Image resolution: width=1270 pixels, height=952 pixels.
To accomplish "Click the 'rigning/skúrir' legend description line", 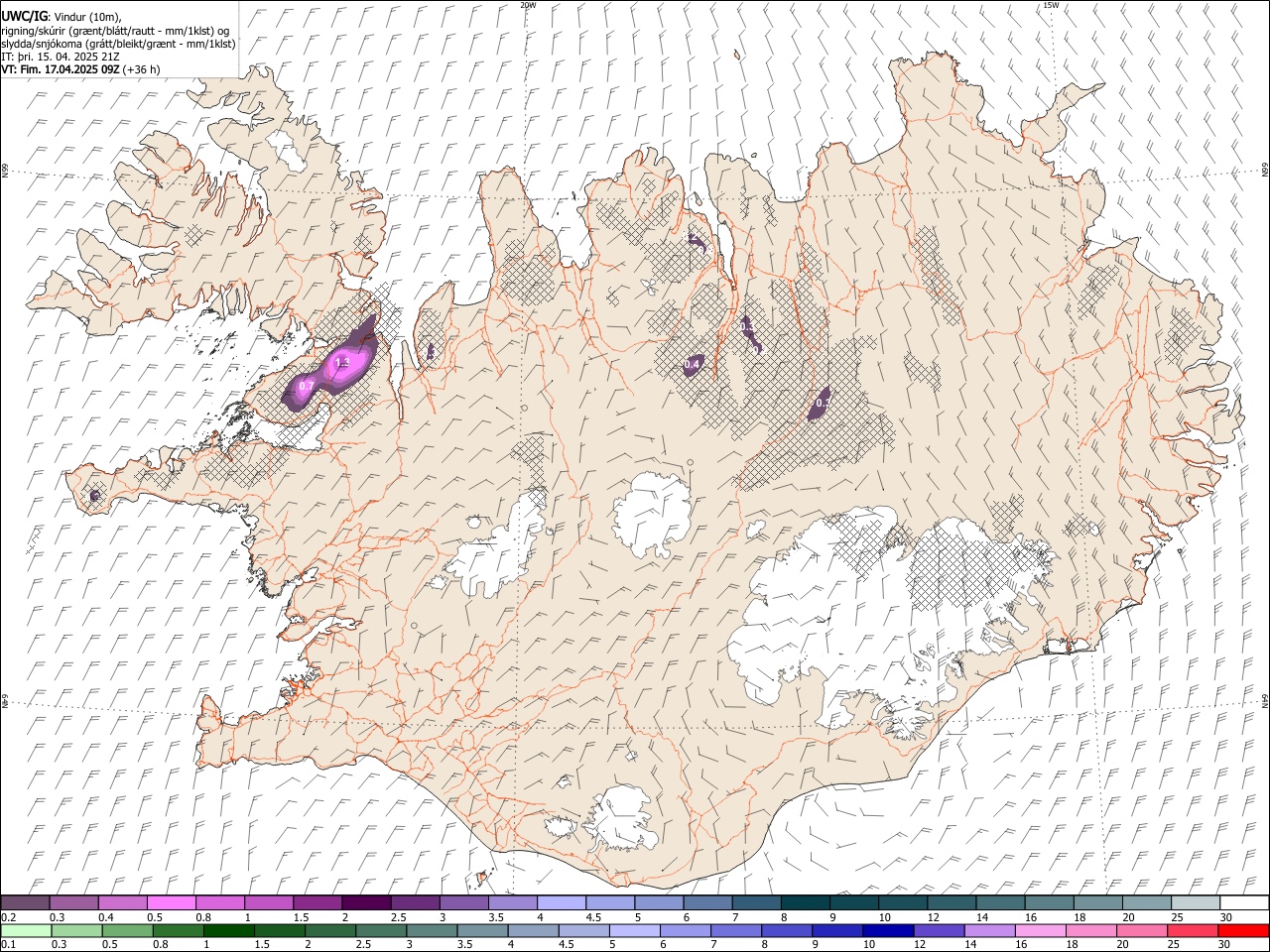I will click(116, 31).
